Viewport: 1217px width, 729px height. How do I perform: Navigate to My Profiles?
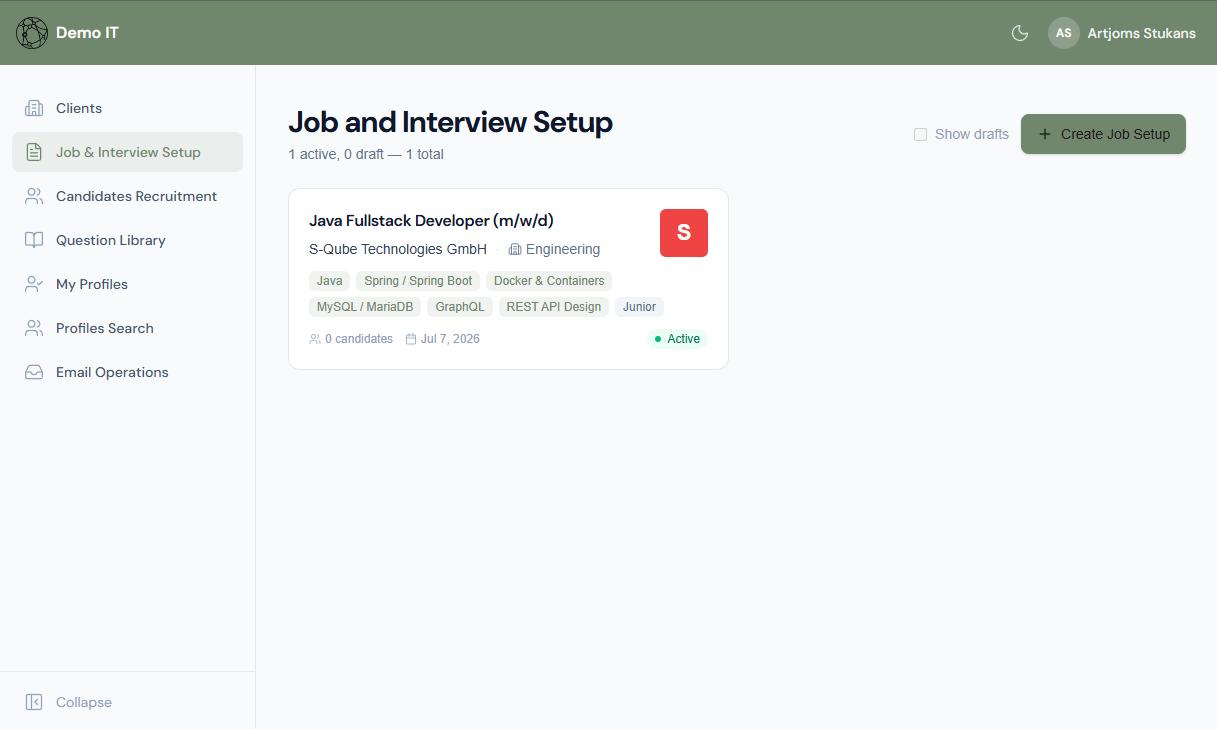pos(127,284)
